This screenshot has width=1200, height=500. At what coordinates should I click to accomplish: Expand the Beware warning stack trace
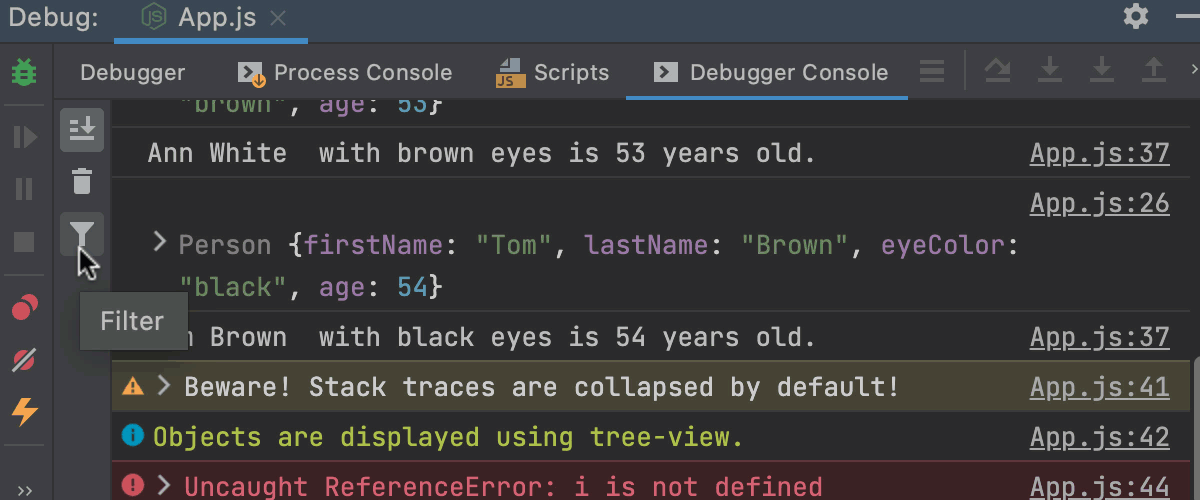(163, 386)
